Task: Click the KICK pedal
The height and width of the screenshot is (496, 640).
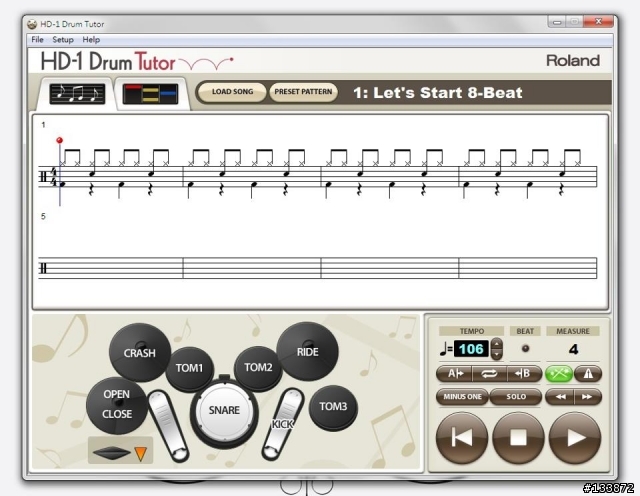Action: [282, 424]
